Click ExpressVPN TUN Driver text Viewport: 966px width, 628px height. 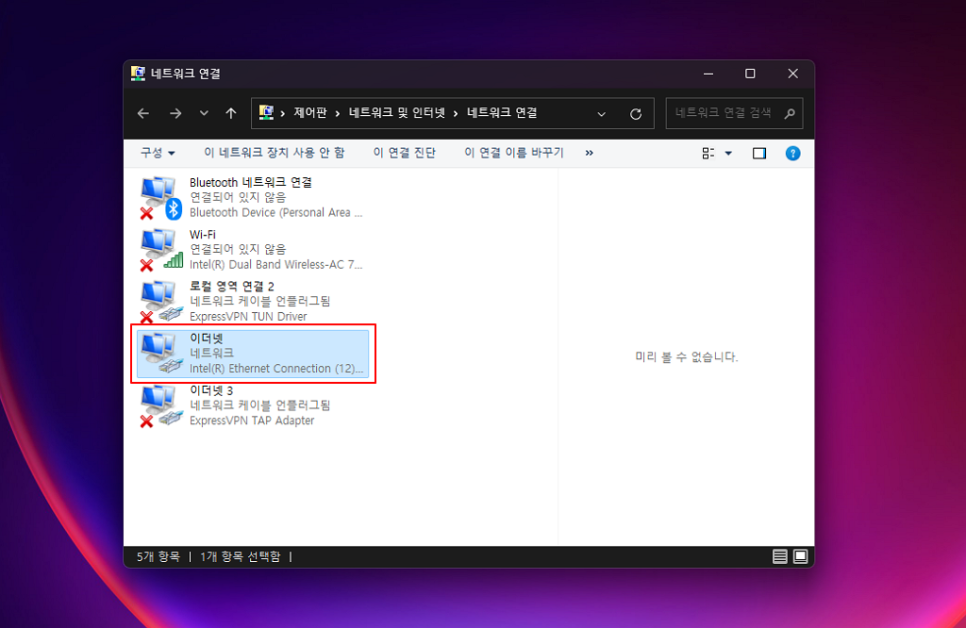248,316
